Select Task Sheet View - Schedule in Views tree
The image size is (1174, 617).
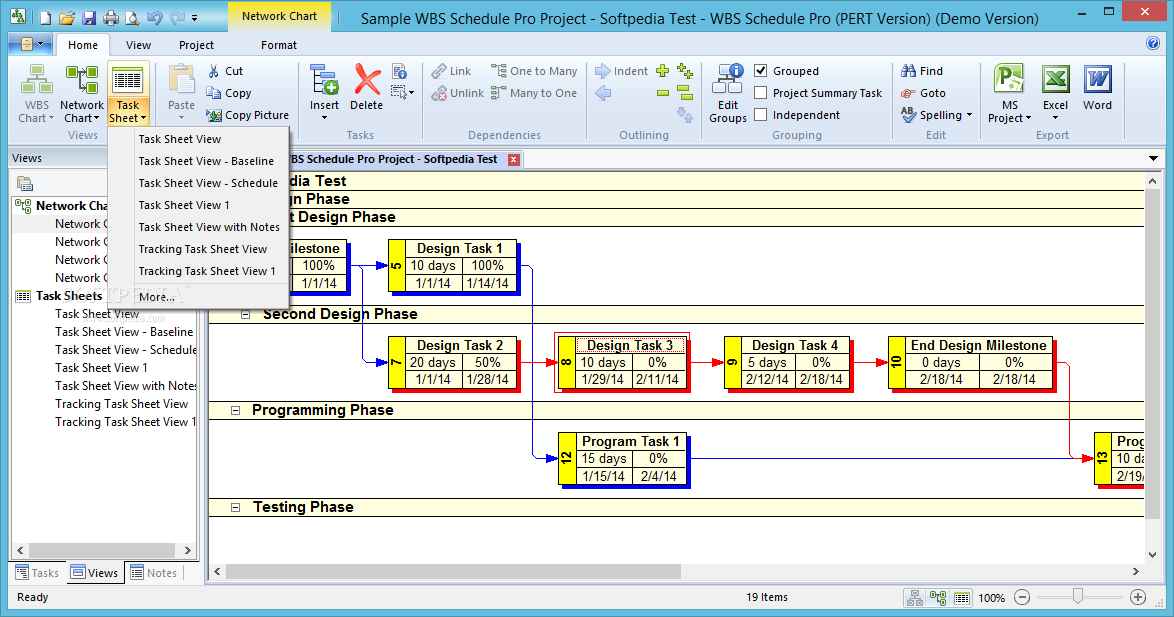click(126, 350)
